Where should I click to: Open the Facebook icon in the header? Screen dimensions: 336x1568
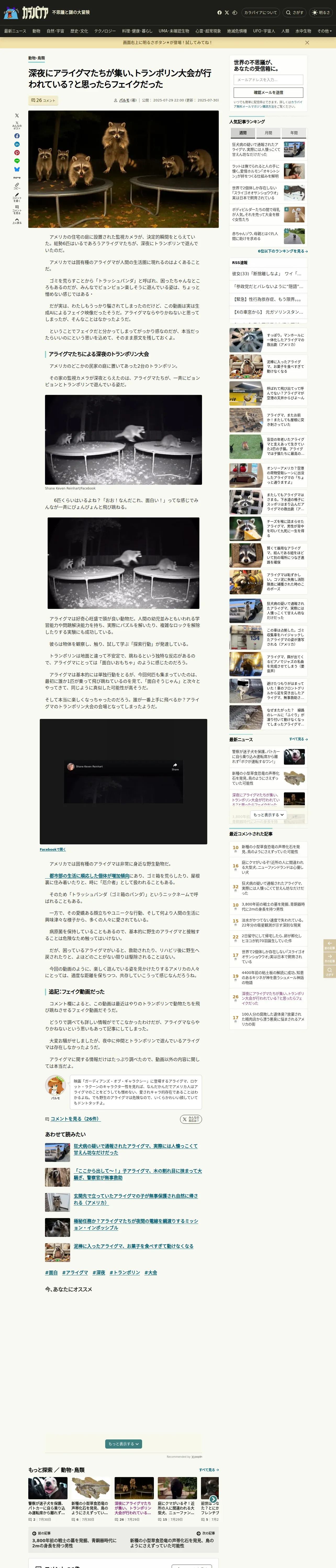pyautogui.click(x=220, y=12)
